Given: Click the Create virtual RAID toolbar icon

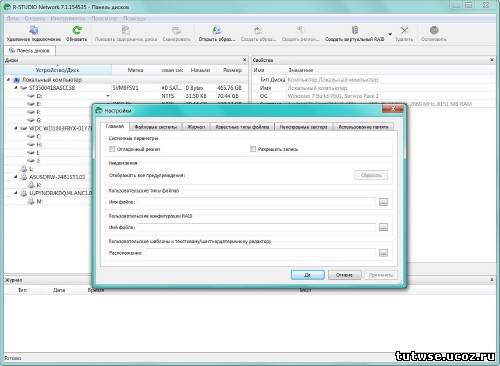Looking at the screenshot, I should pyautogui.click(x=355, y=30).
